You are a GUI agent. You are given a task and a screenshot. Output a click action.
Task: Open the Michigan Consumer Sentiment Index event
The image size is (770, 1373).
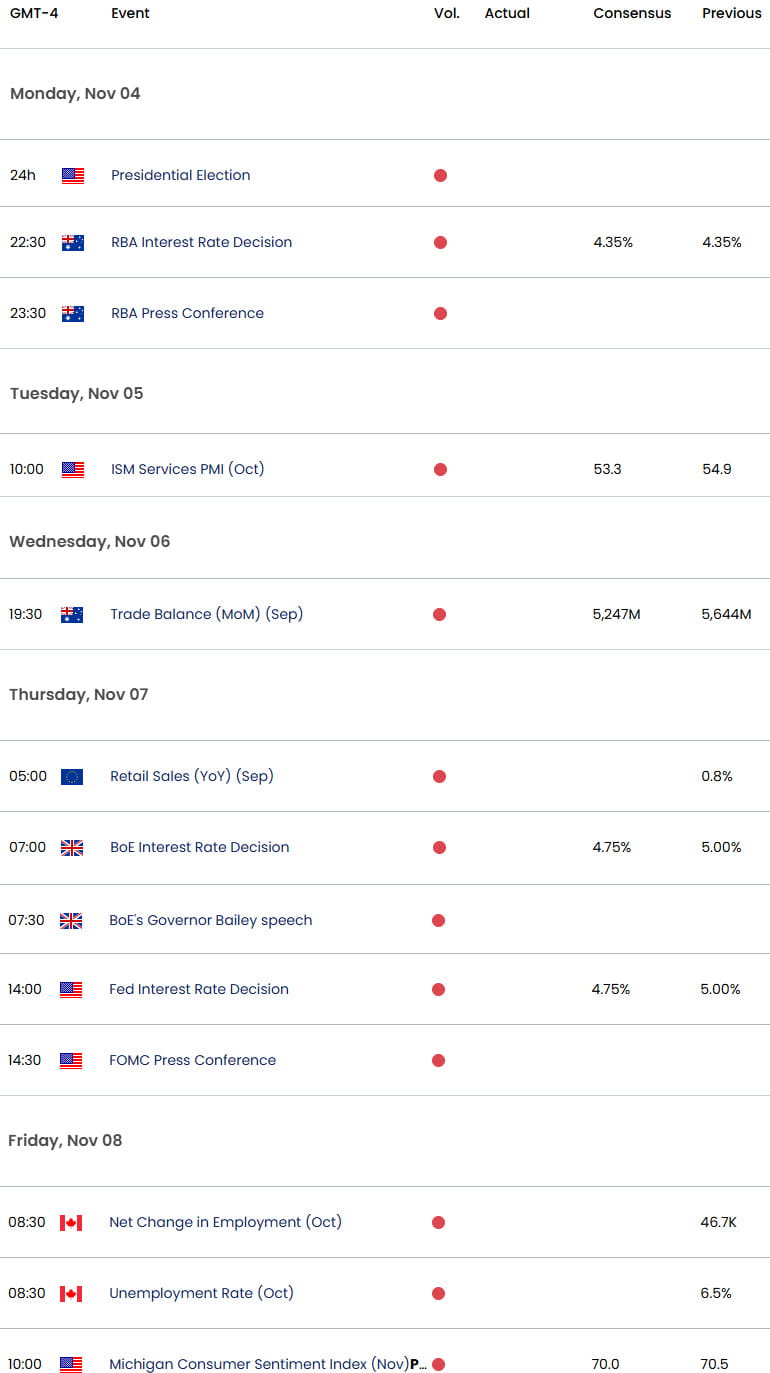(x=268, y=1364)
